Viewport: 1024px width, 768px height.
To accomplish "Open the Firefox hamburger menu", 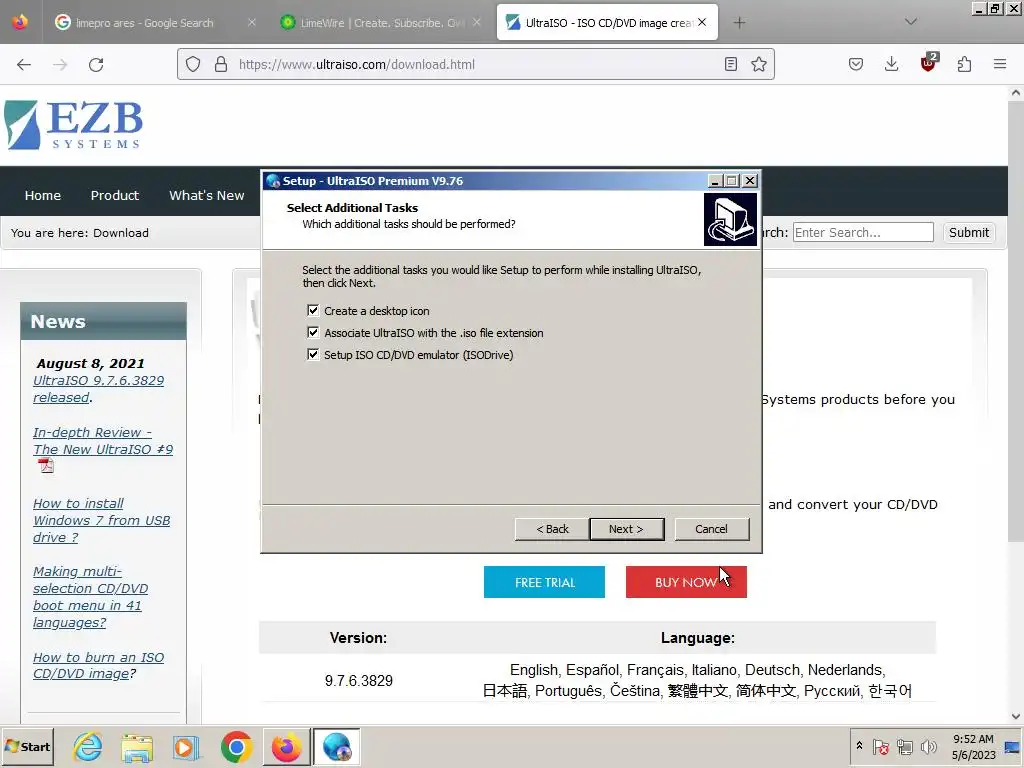I will click(1000, 64).
